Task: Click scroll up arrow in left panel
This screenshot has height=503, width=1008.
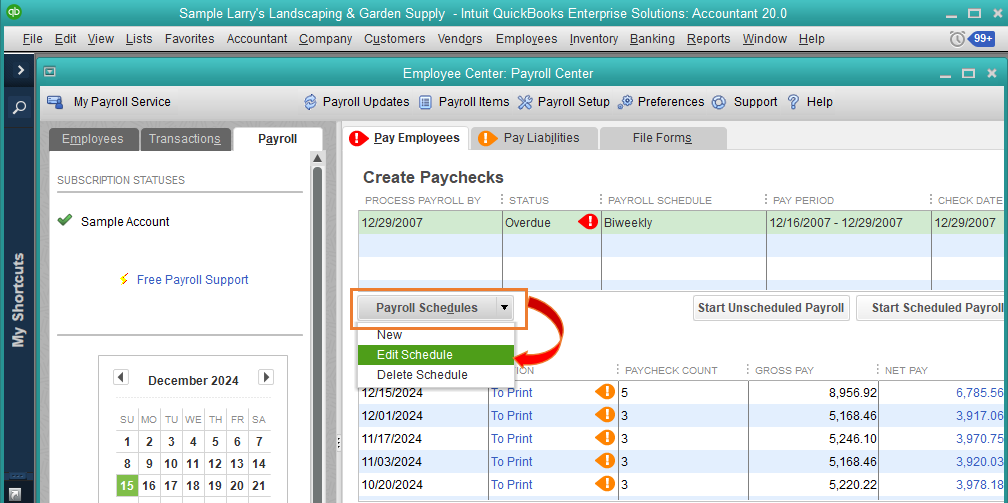Action: (317, 158)
